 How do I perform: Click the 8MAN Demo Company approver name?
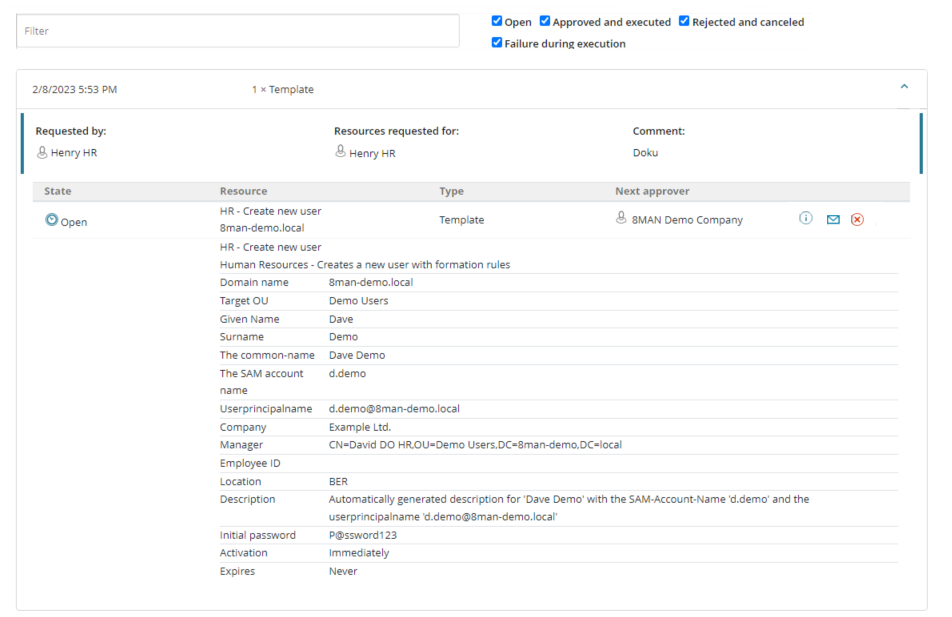pyautogui.click(x=687, y=220)
